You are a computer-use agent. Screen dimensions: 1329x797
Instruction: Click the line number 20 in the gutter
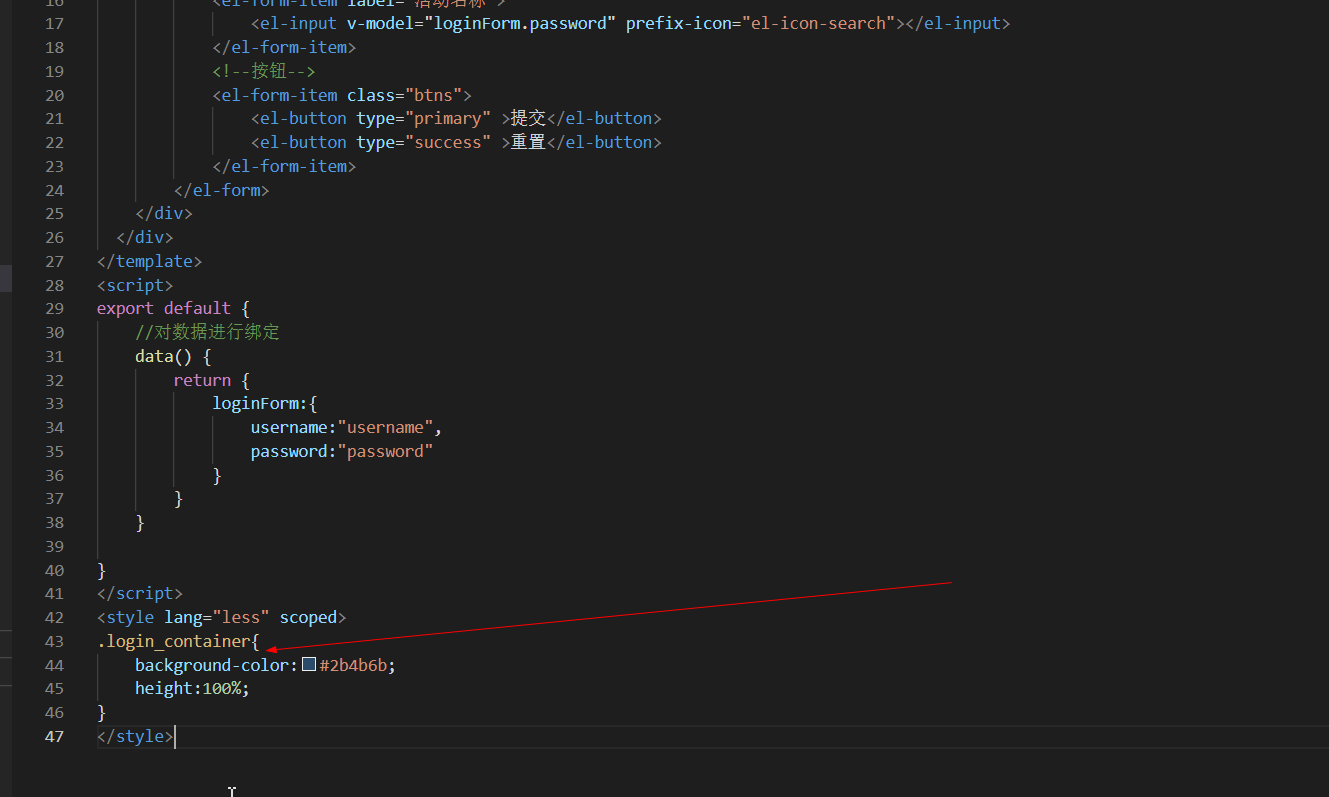[54, 95]
